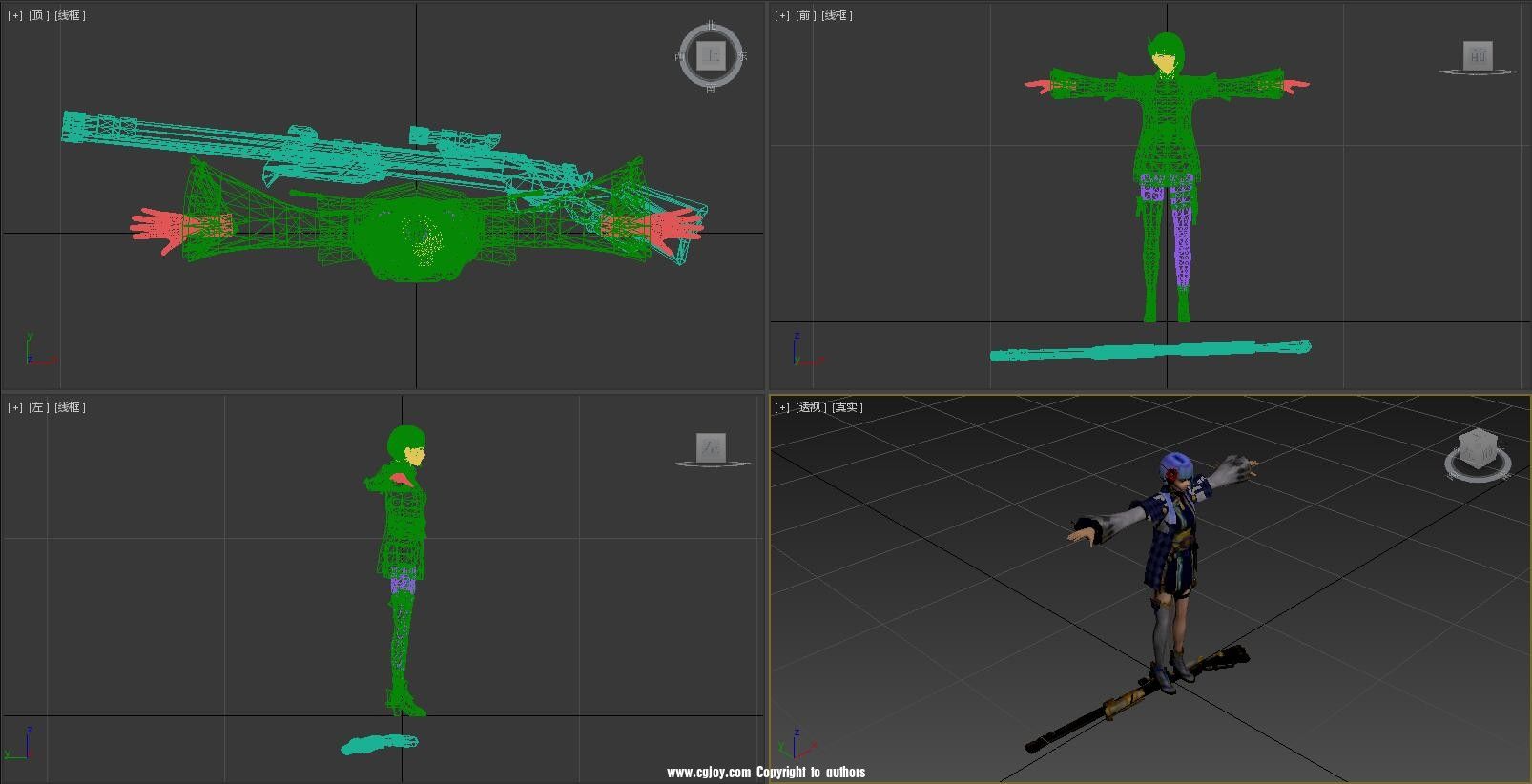Image resolution: width=1532 pixels, height=784 pixels.
Task: Open the [左] view label menu
Action: click(x=38, y=407)
